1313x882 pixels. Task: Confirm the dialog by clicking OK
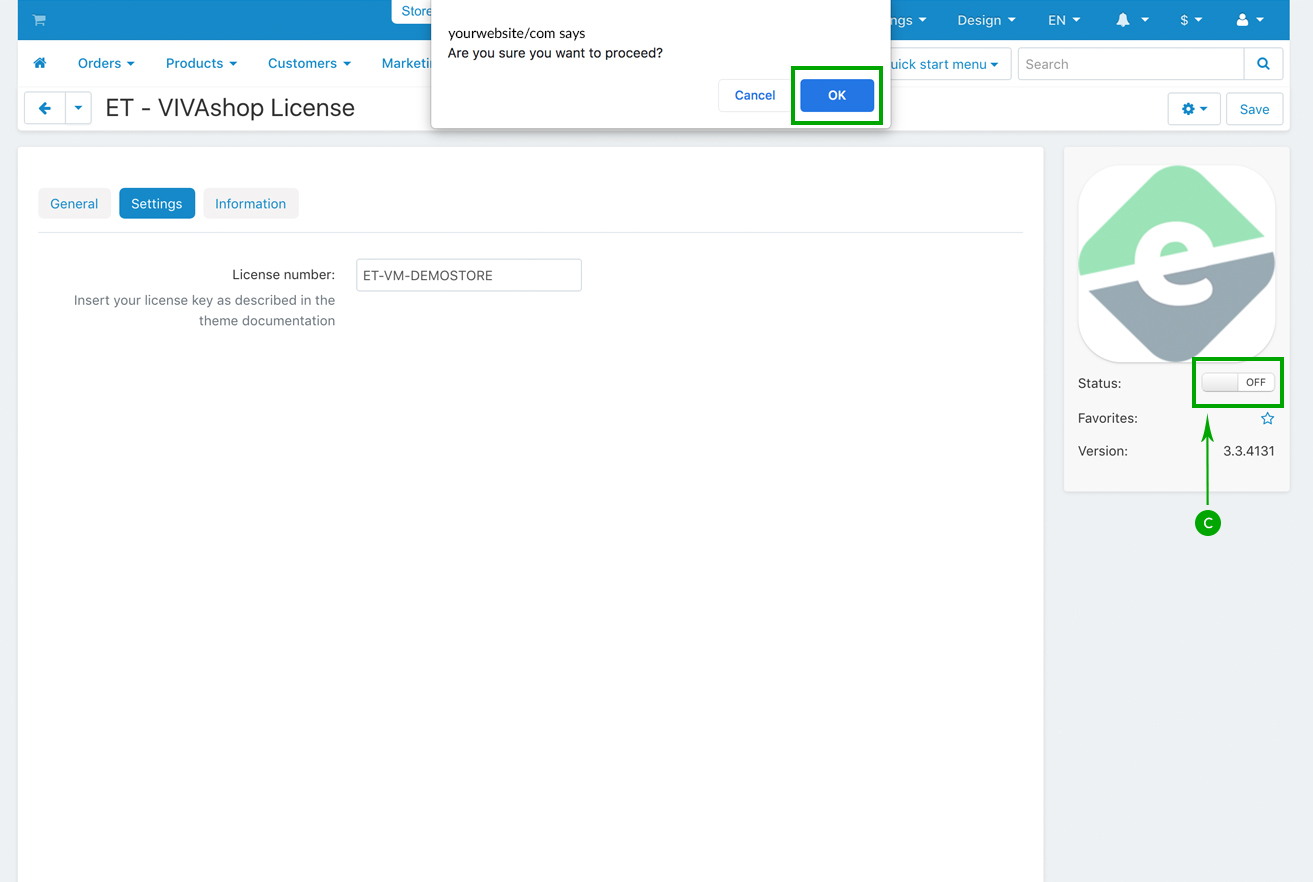tap(837, 95)
